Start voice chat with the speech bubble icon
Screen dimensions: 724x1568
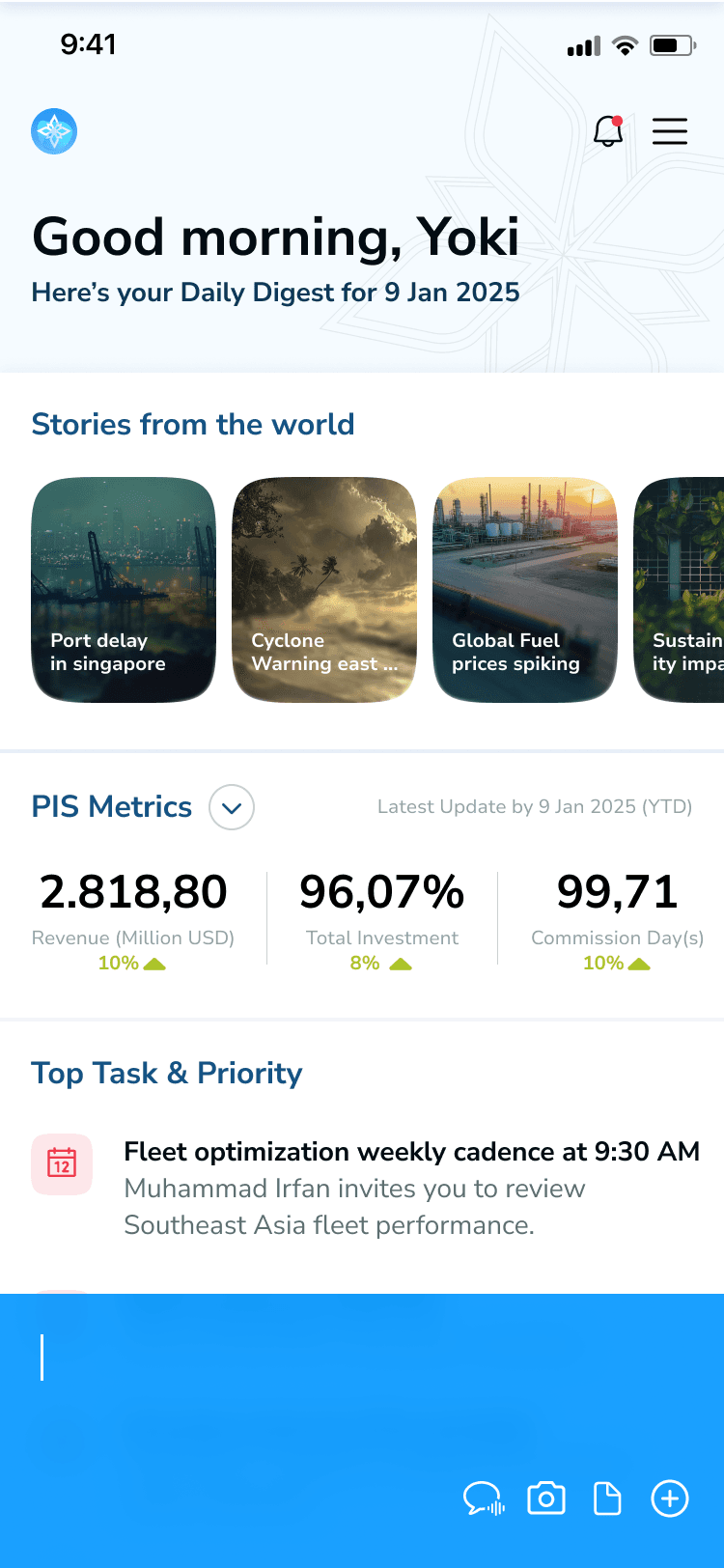(484, 1499)
